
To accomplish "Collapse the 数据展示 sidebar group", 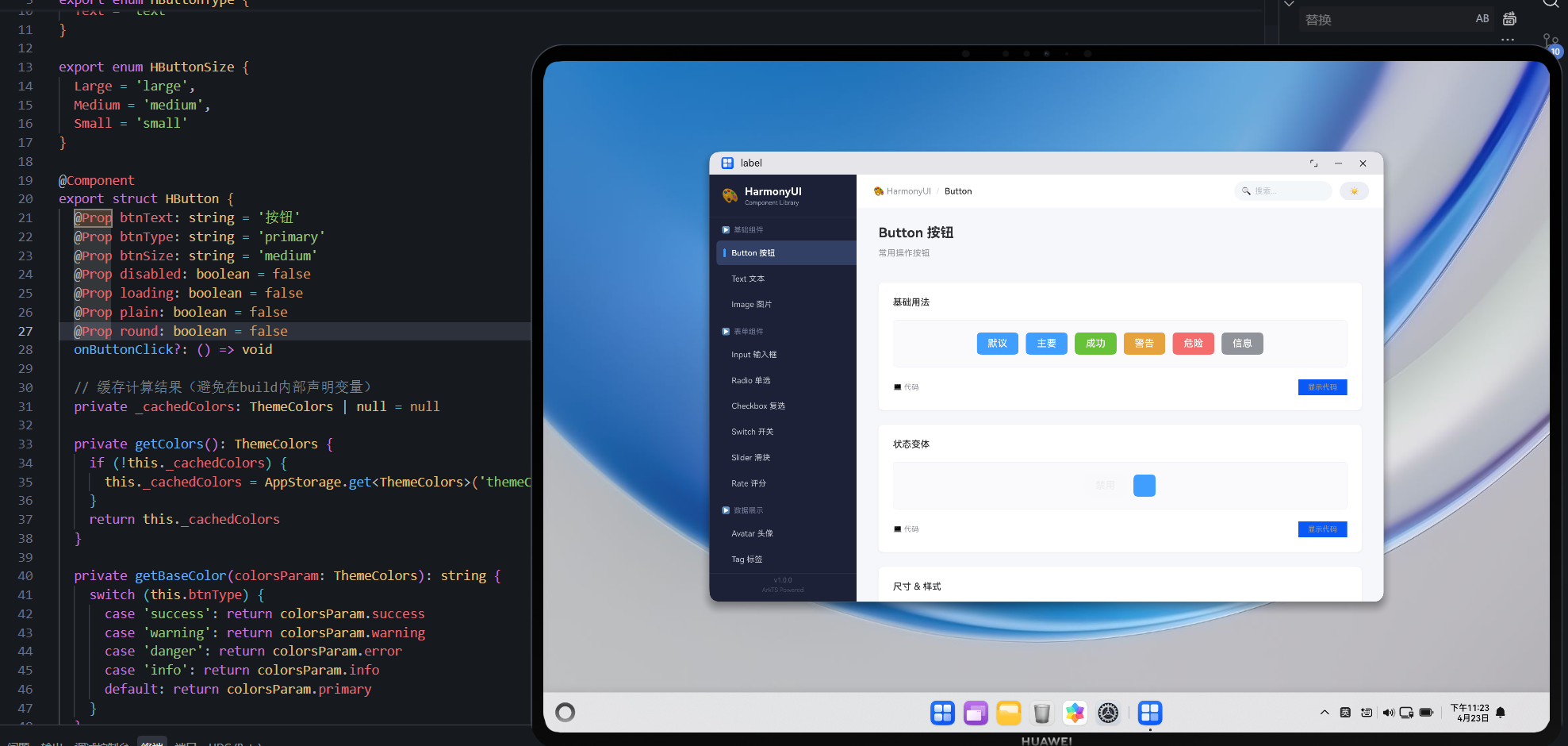I will pos(742,510).
